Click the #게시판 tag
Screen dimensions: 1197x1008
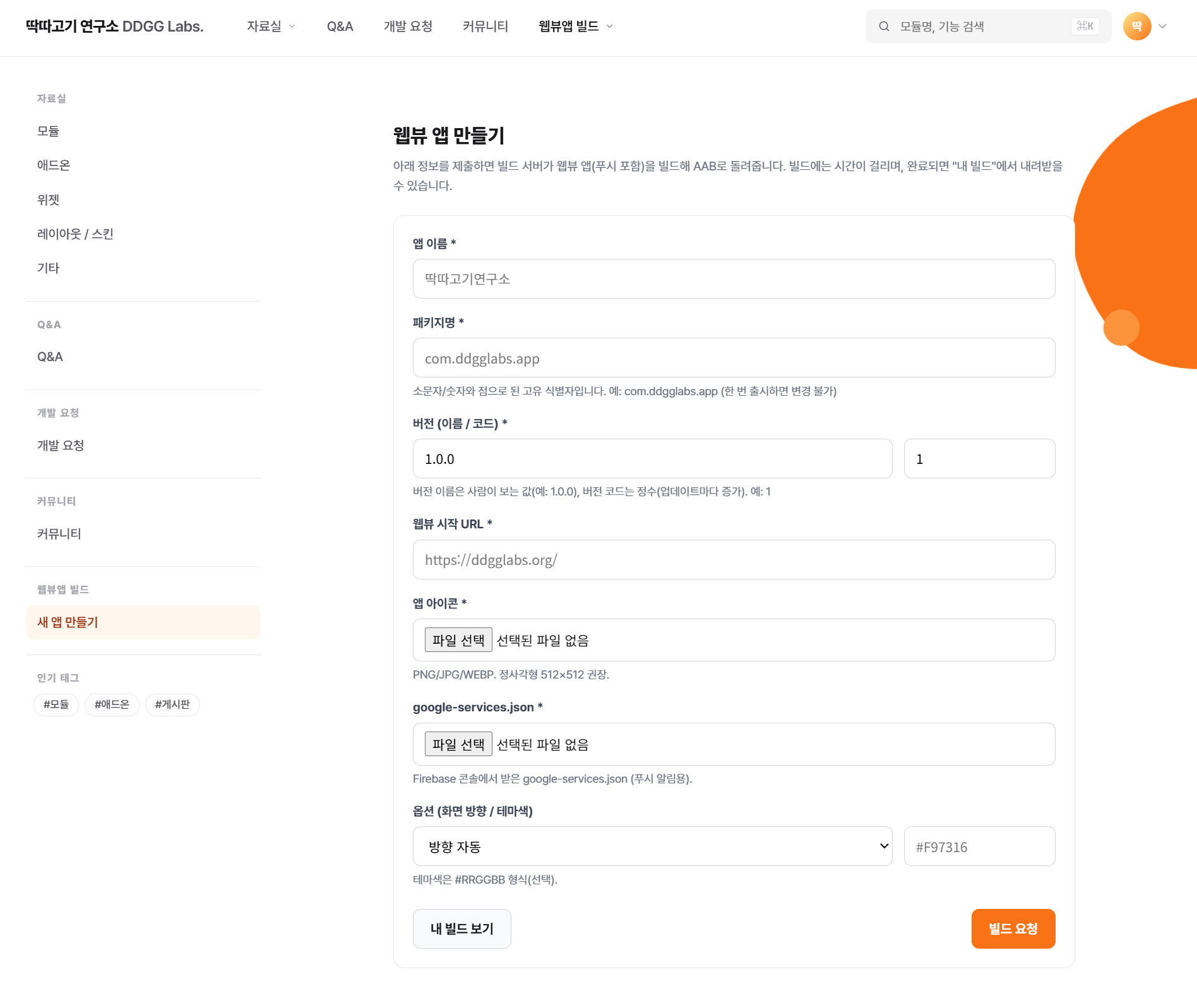172,705
